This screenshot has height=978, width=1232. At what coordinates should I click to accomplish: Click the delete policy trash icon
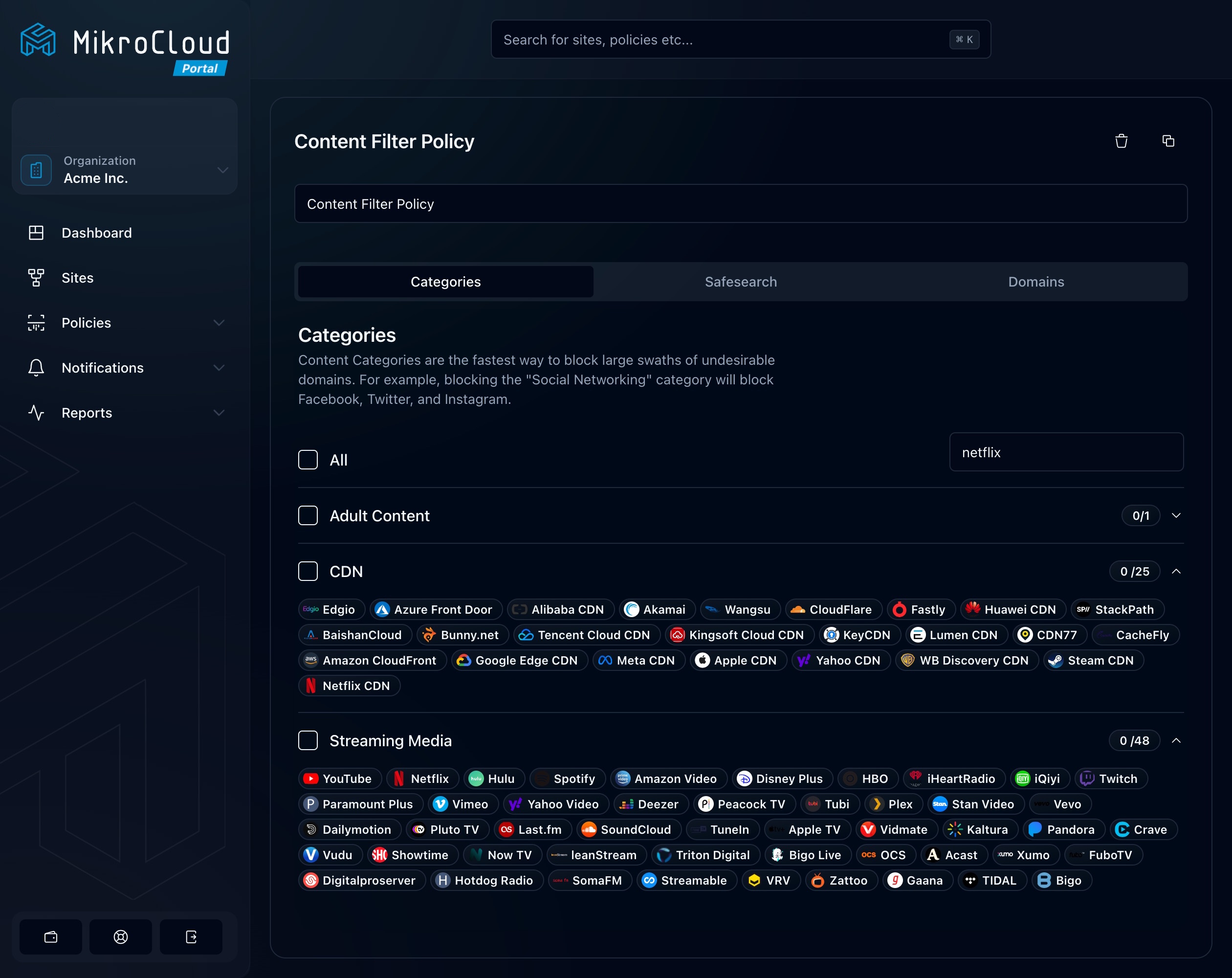[x=1121, y=141]
